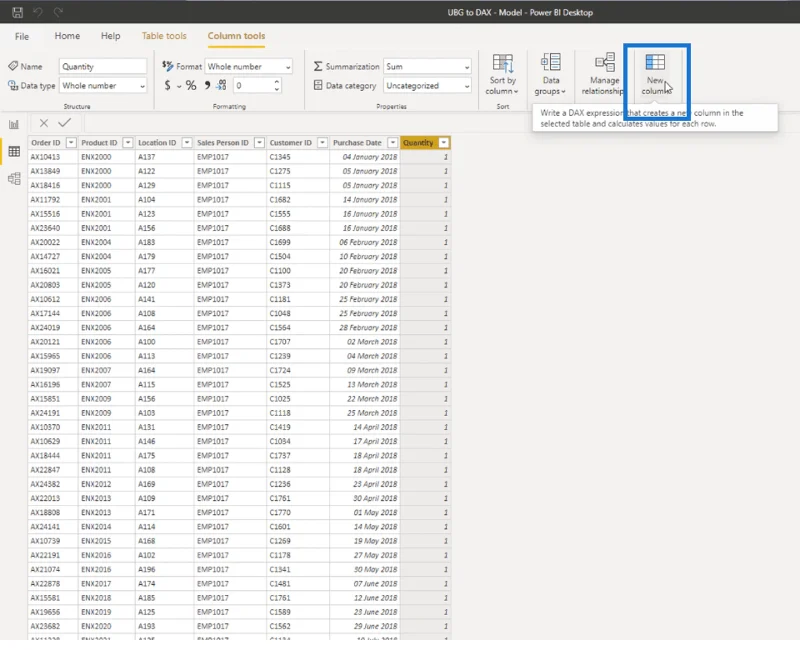Open Order ID column filter dropdown
Image resolution: width=800 pixels, height=650 pixels.
[71, 143]
